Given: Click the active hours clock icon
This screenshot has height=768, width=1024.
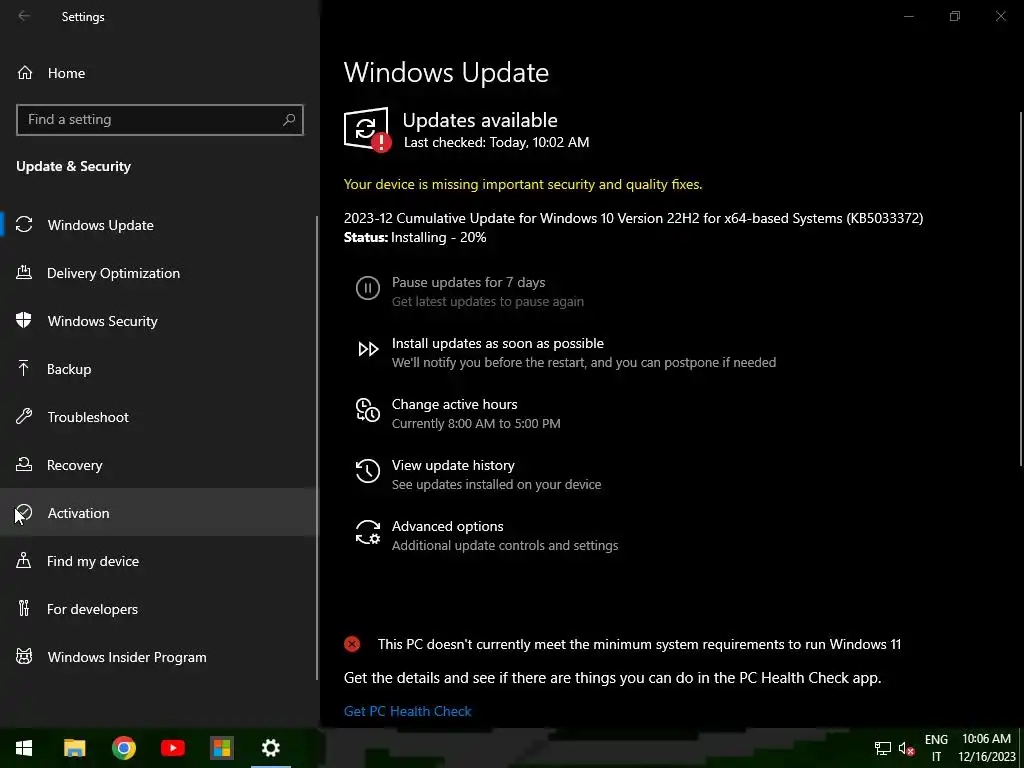Looking at the screenshot, I should coord(368,410).
